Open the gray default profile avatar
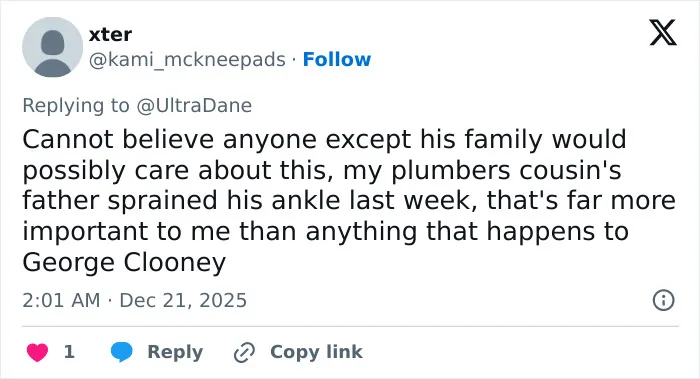The width and height of the screenshot is (700, 379). pos(53,47)
